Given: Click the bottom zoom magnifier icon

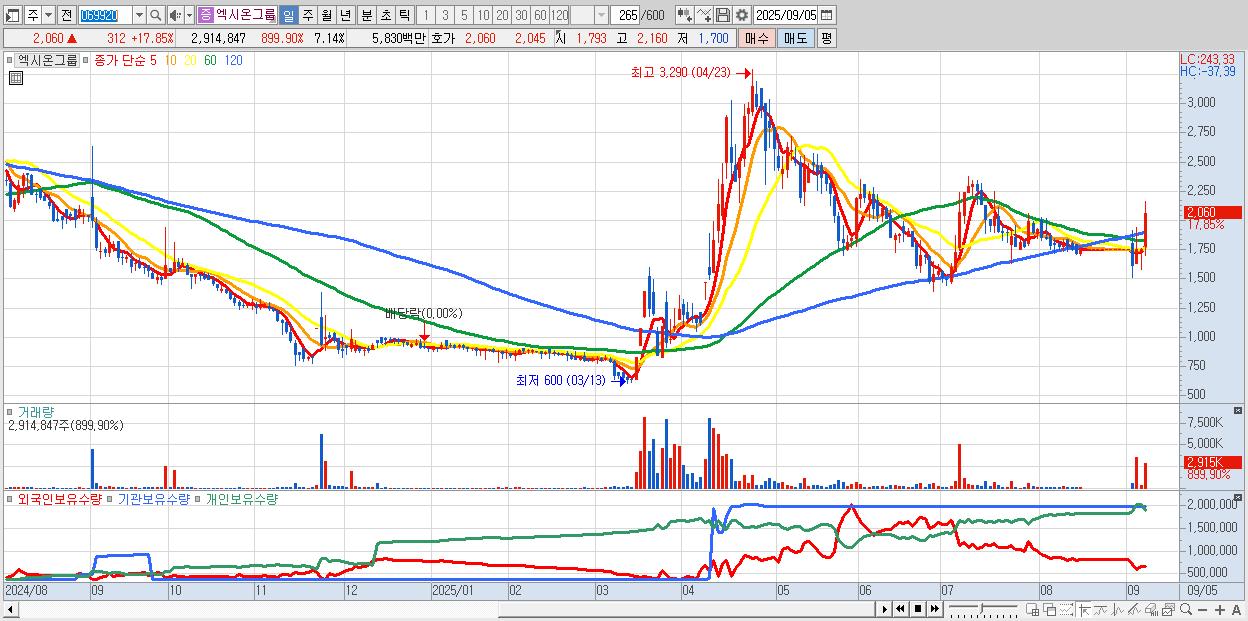Looking at the screenshot, I should coord(1186,610).
